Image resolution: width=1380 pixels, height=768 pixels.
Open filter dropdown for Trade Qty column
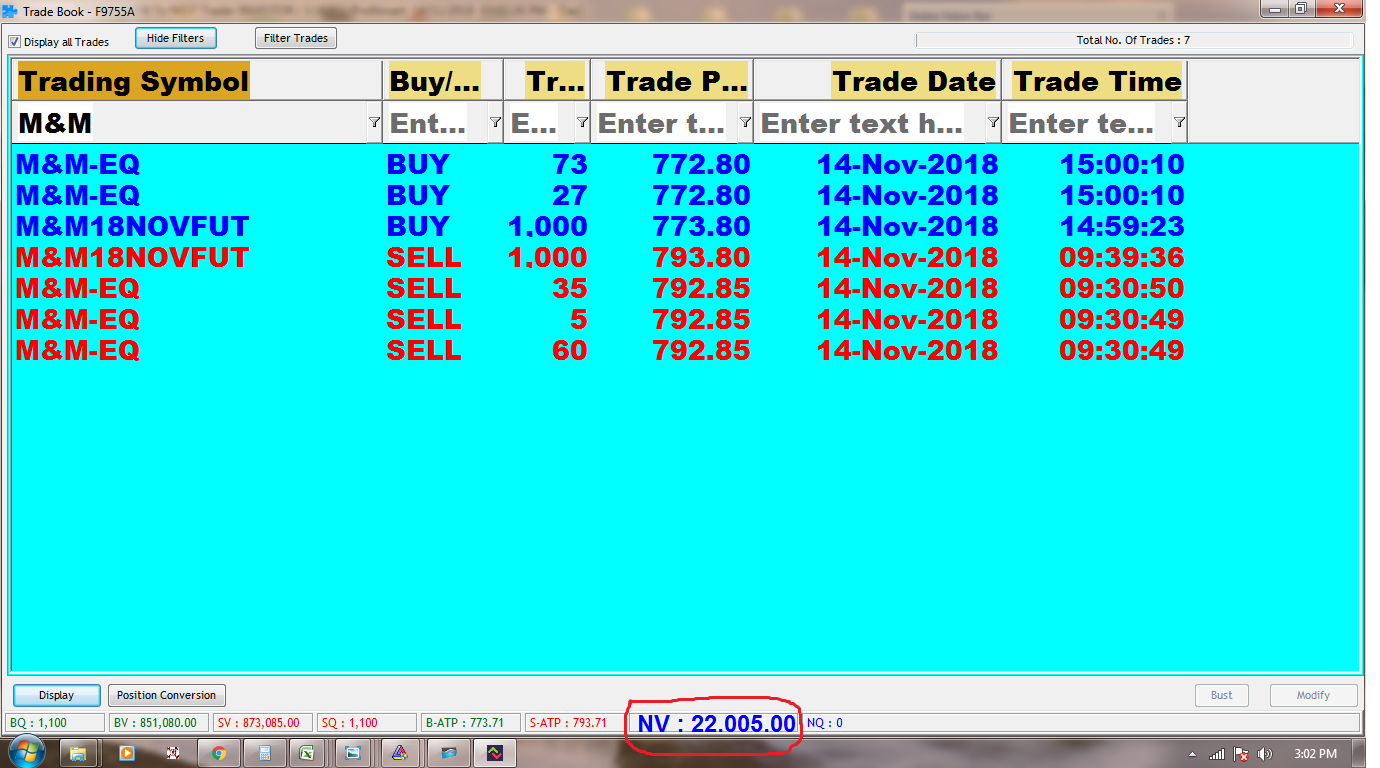[582, 122]
